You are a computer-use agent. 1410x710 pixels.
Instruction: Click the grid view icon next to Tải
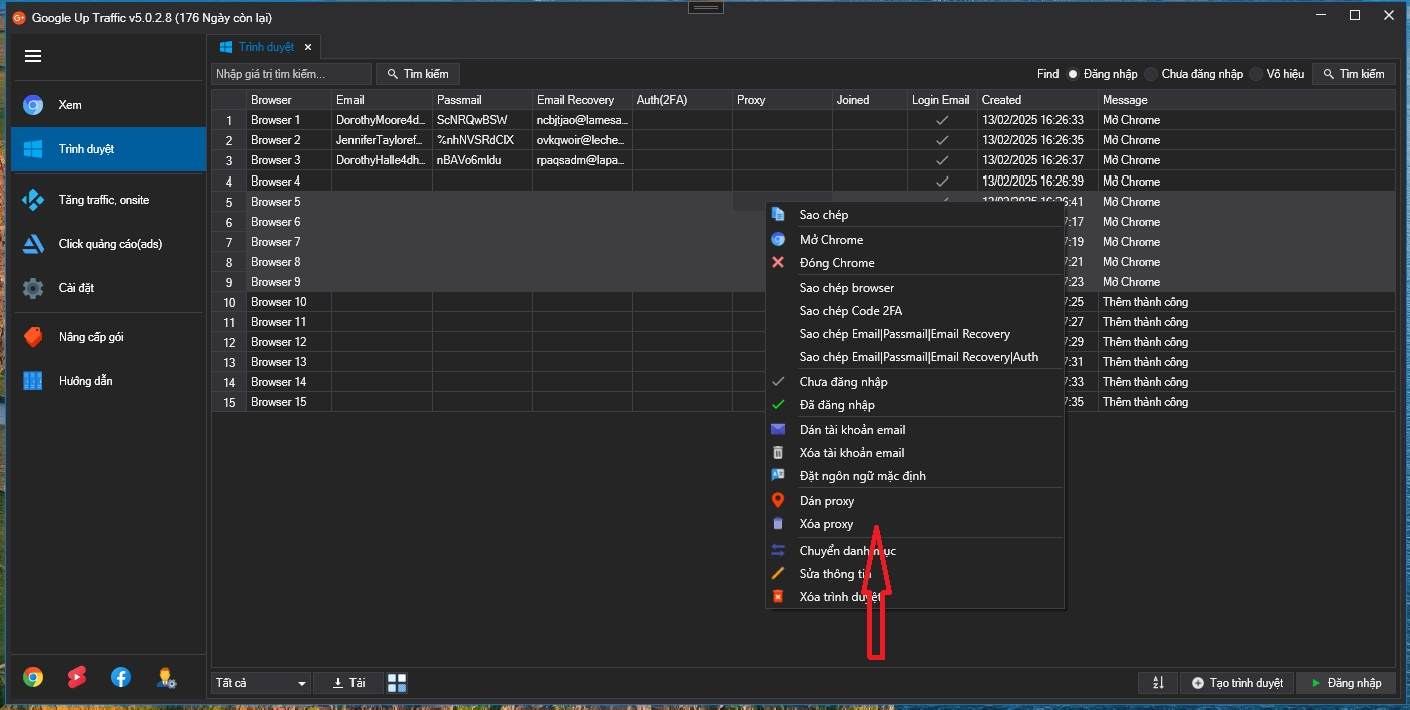[397, 683]
